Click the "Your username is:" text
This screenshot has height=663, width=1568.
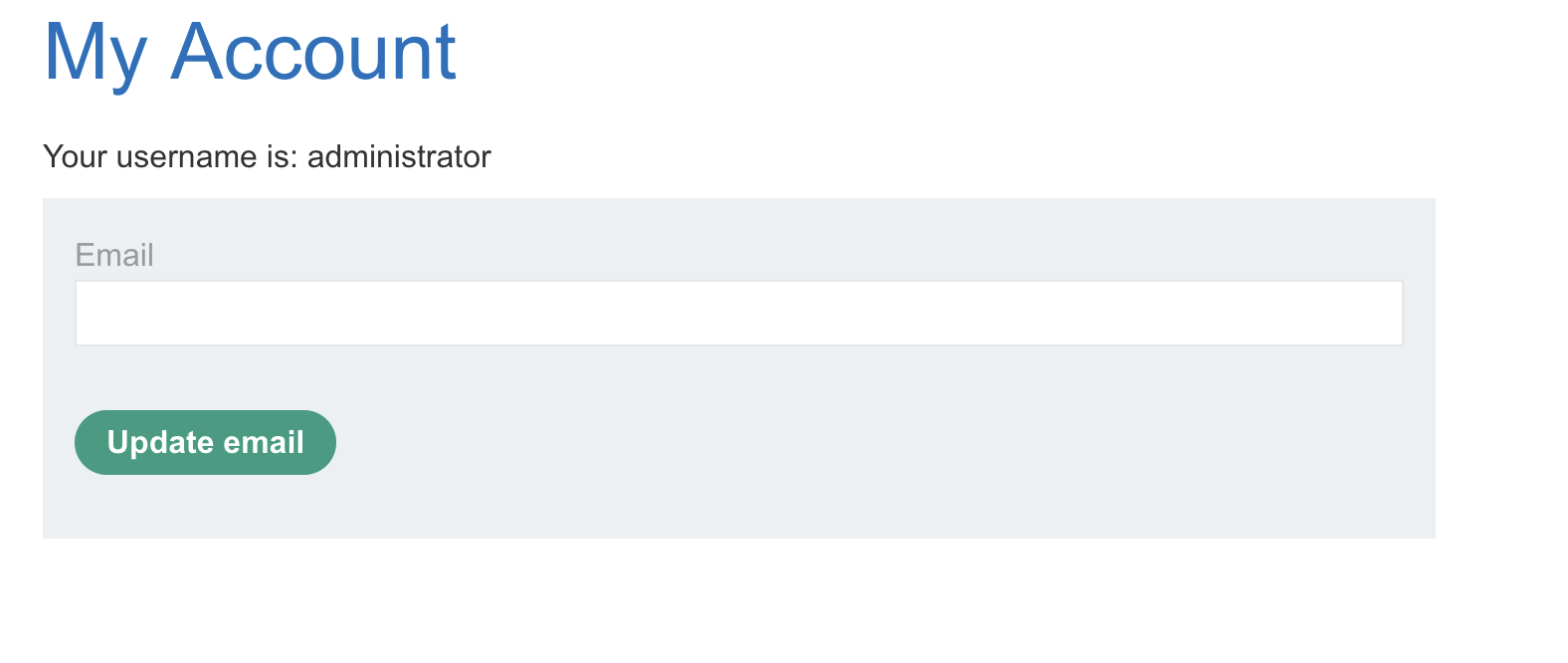(170, 157)
